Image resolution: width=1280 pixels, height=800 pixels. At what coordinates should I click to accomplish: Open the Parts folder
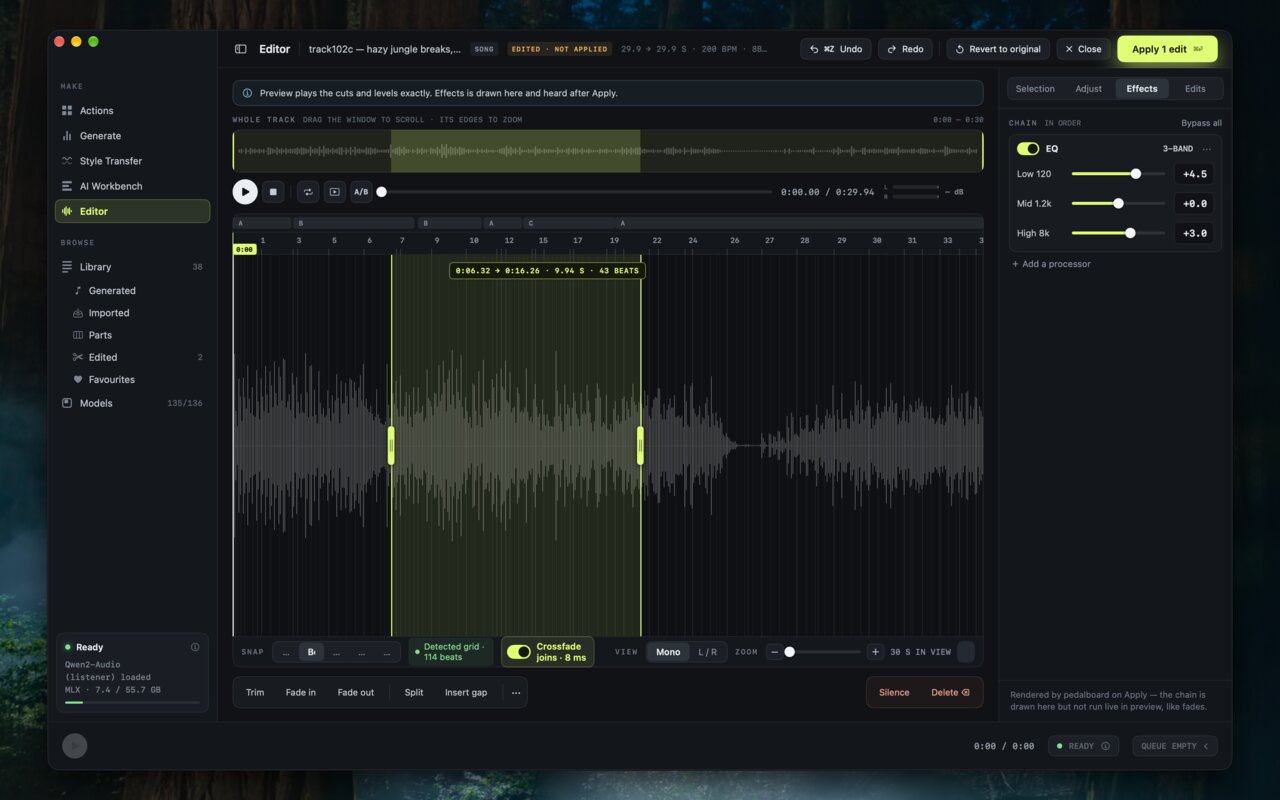coord(138,335)
